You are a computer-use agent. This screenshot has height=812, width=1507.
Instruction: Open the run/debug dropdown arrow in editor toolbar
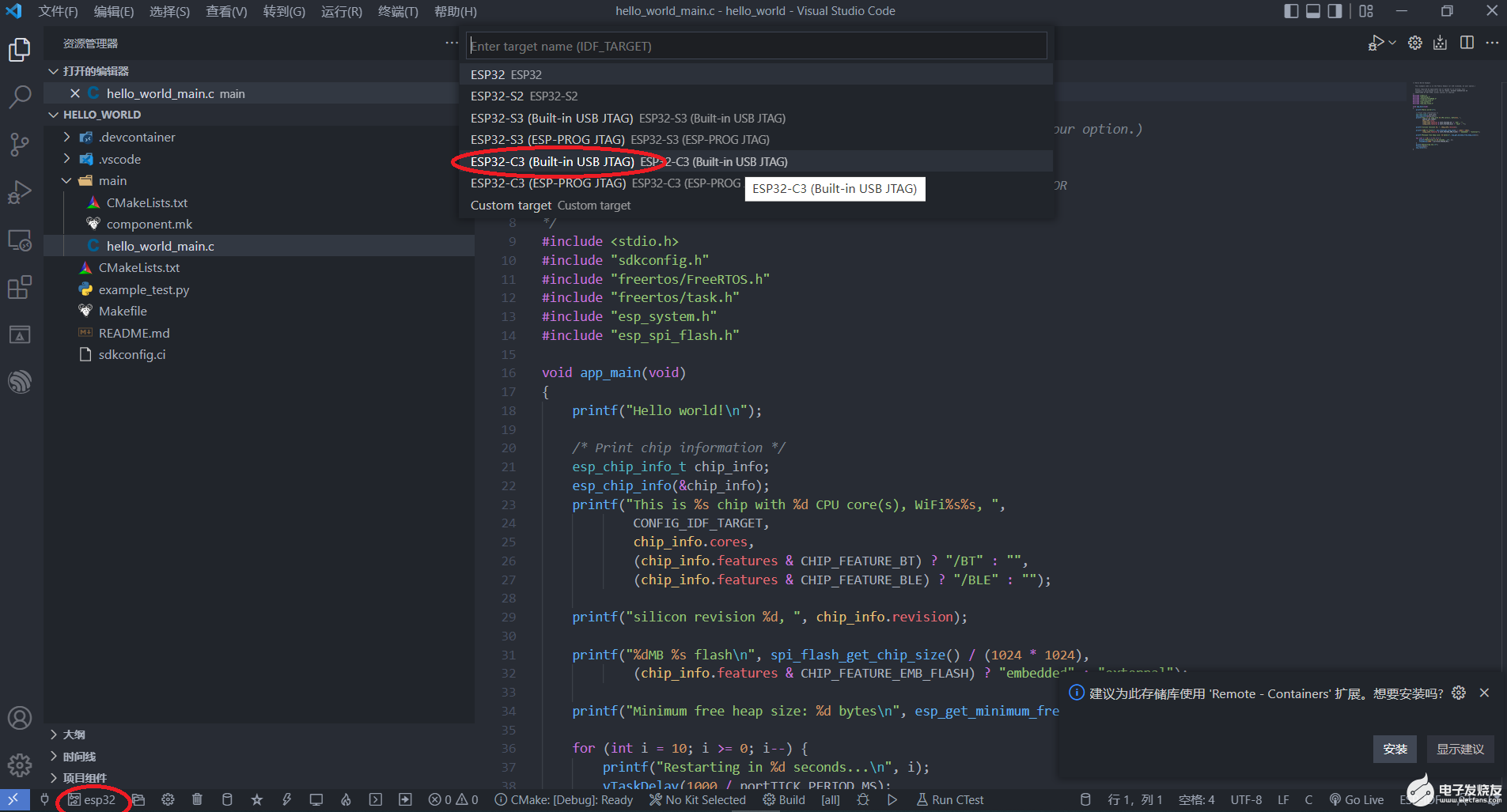1392,43
